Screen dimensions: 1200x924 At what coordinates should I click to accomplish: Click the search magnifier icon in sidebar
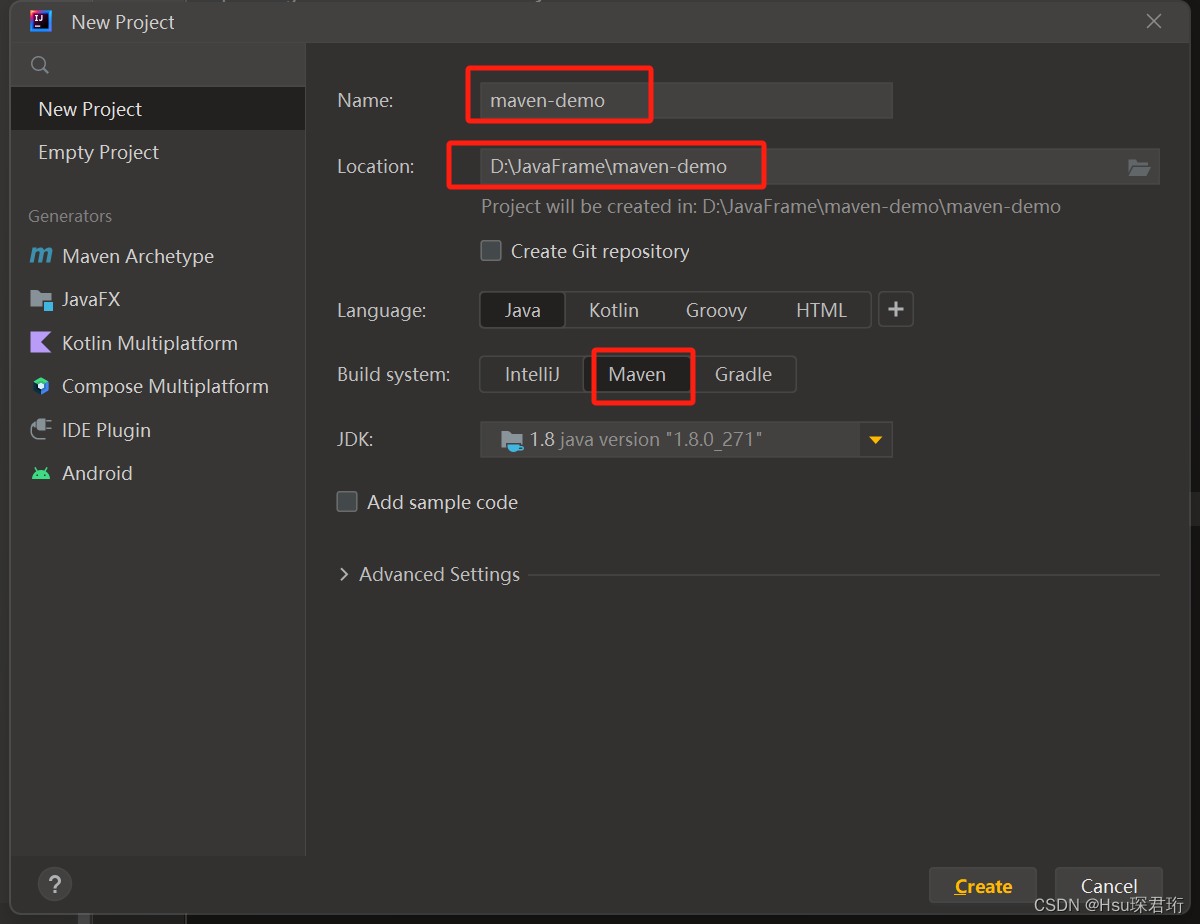(x=40, y=65)
